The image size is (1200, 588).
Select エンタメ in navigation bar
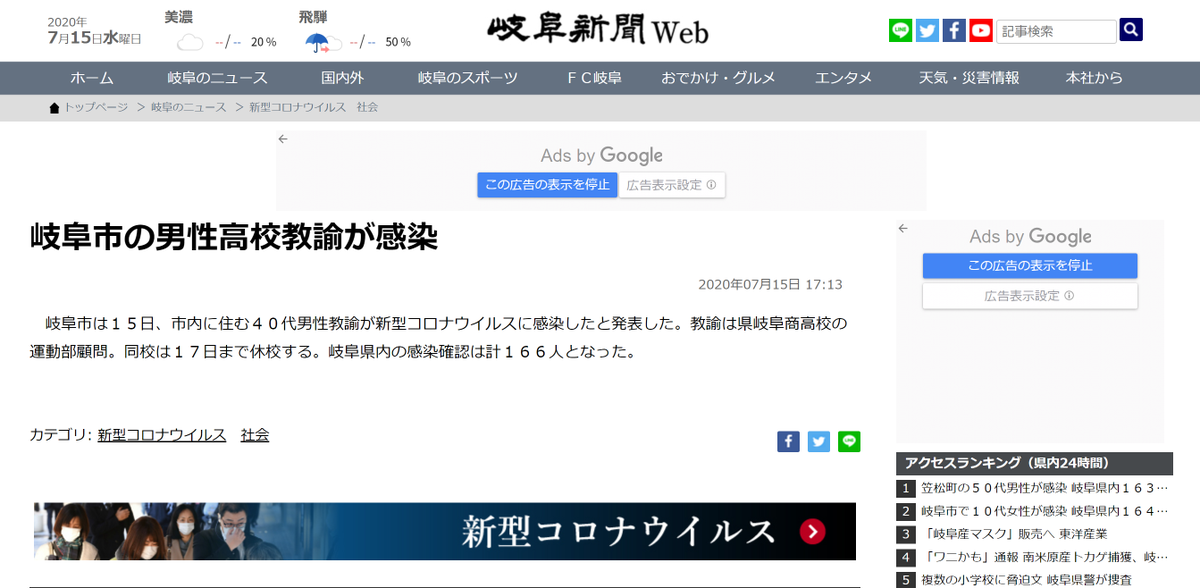pos(843,78)
